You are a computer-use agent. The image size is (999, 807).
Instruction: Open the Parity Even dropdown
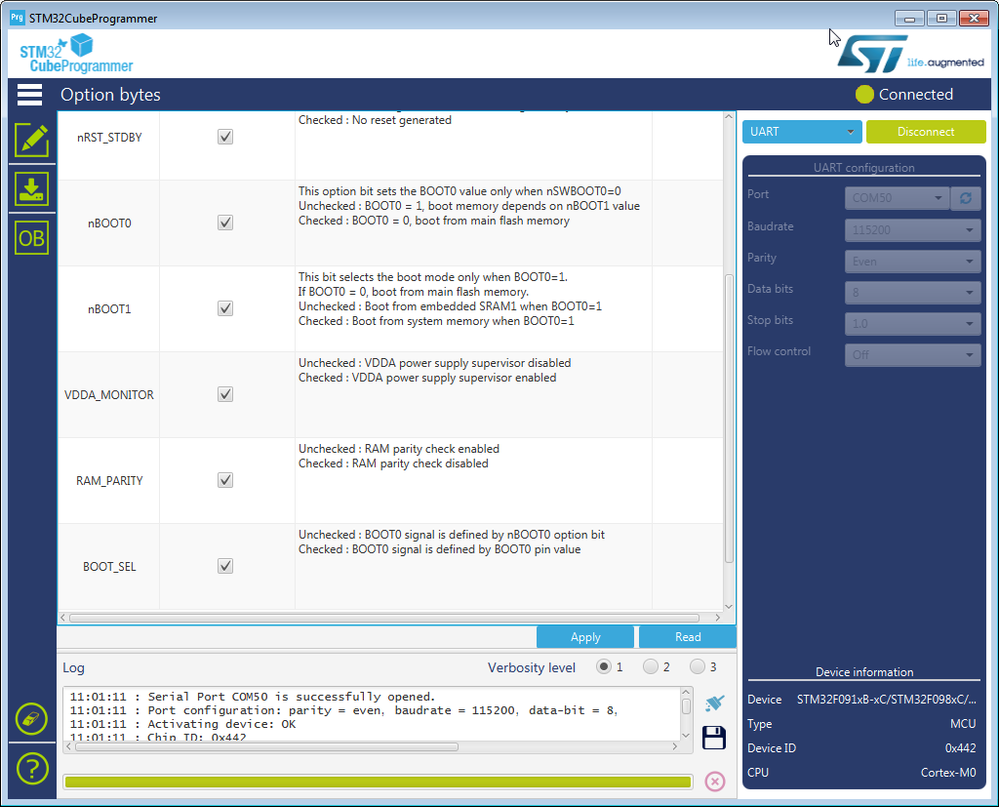pos(912,261)
